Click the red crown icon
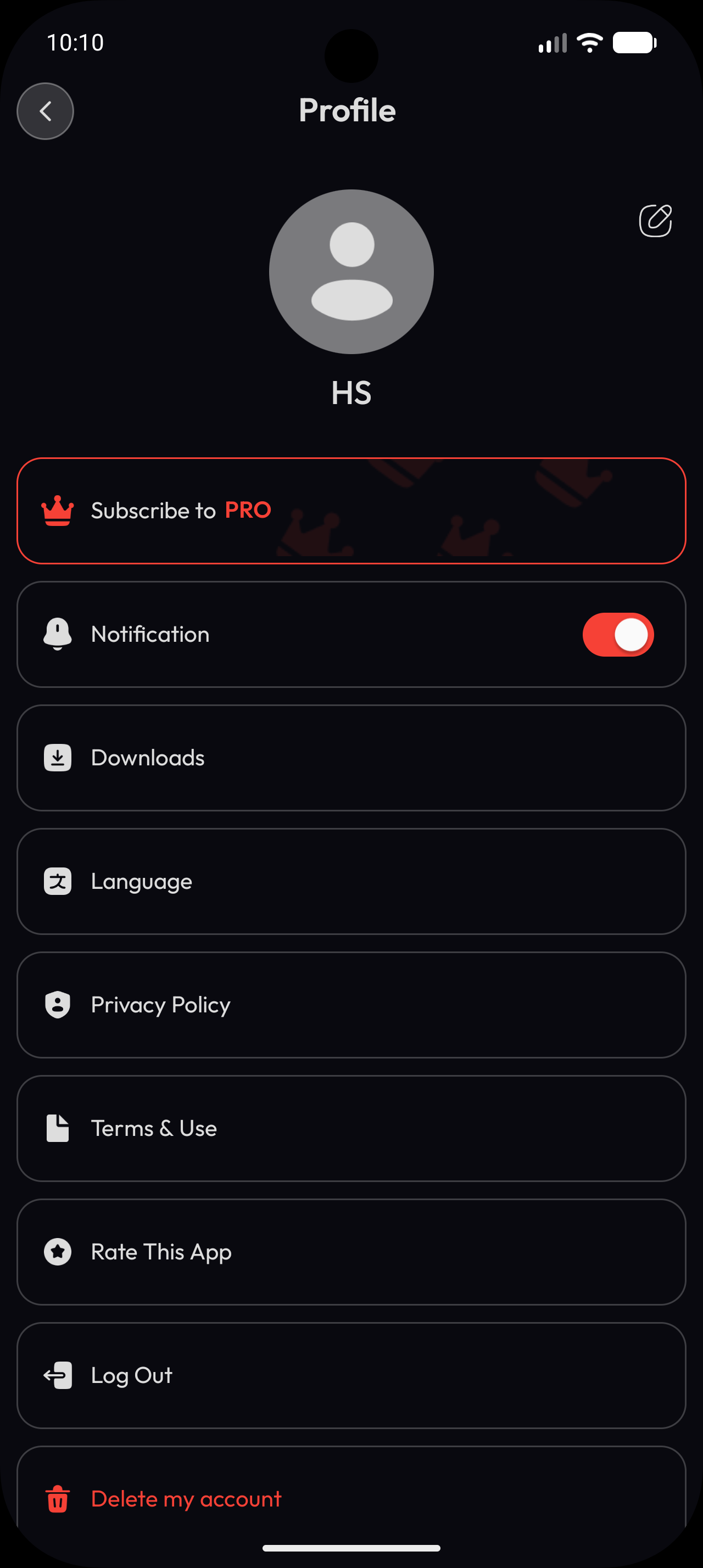This screenshot has height=1568, width=703. click(58, 511)
